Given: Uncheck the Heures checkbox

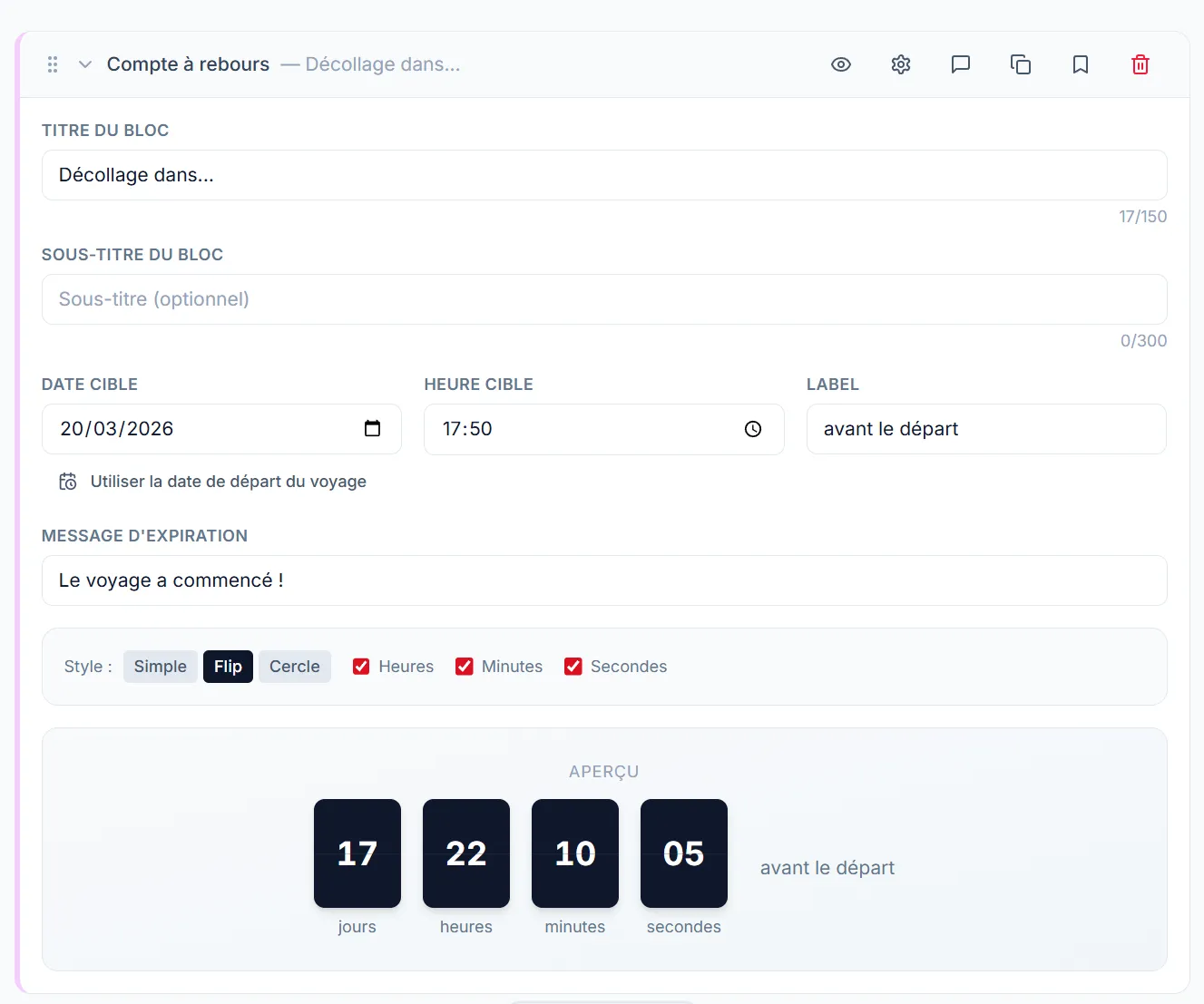Looking at the screenshot, I should click(361, 667).
